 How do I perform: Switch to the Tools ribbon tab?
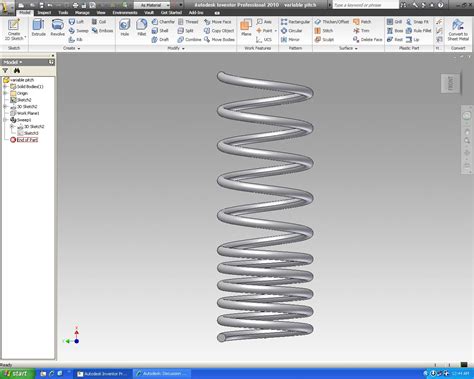click(x=63, y=13)
